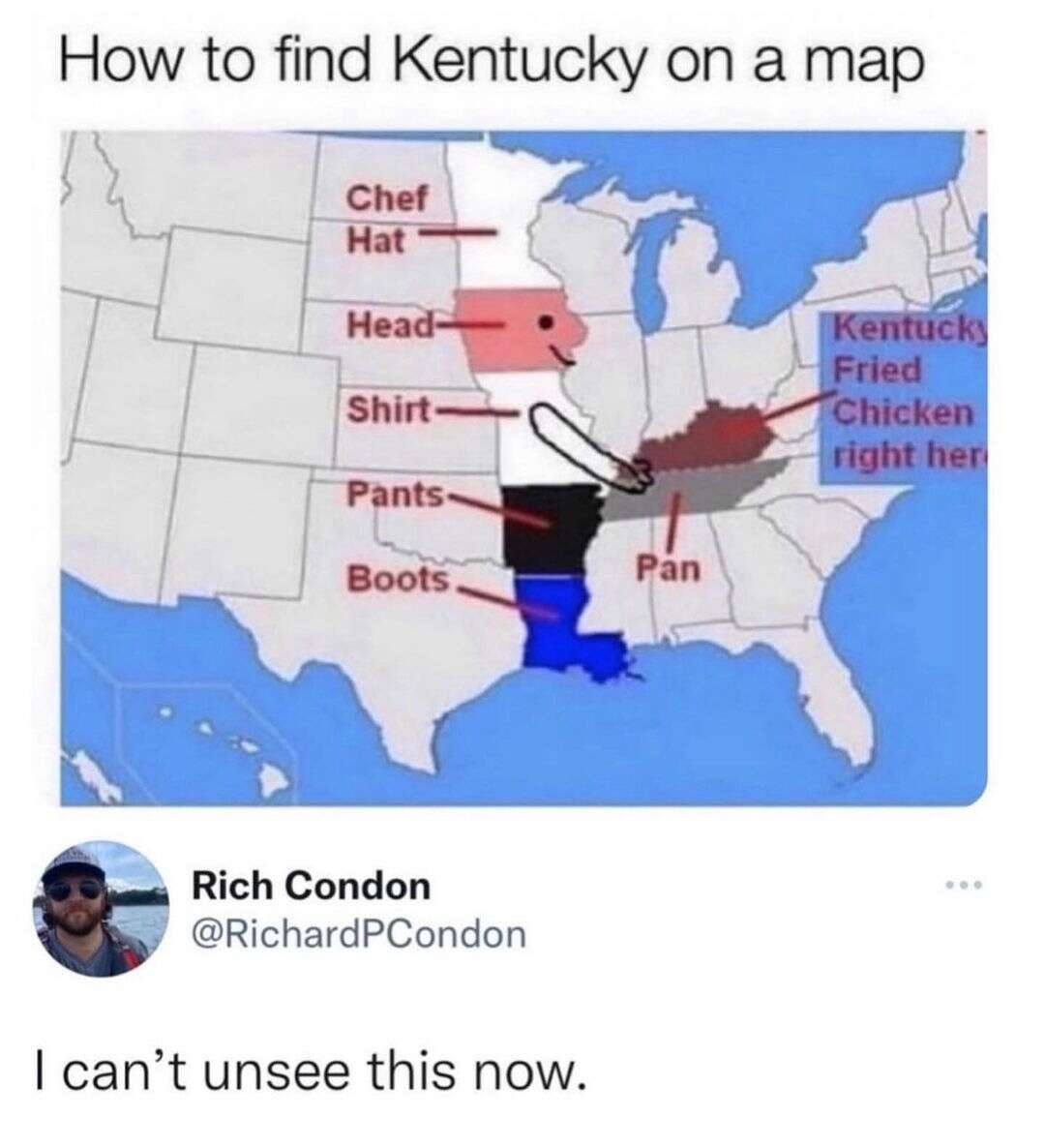Click the "Pants" label on the map
The height and width of the screenshot is (1148, 1045).
(395, 495)
